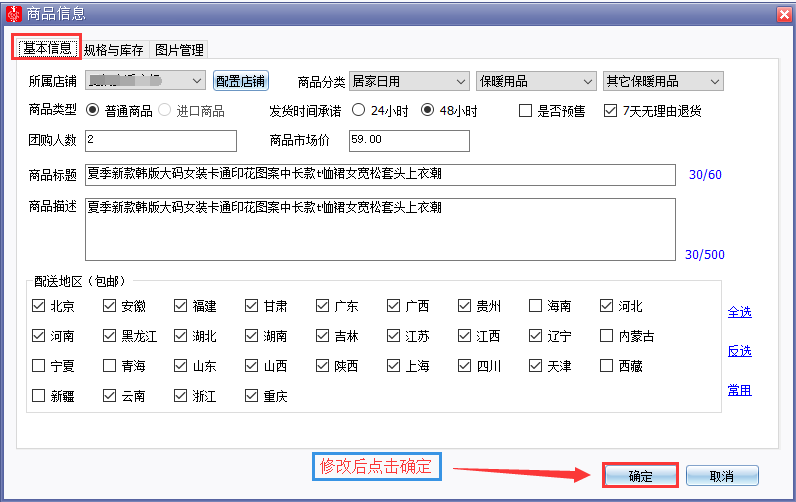
Task: Toggle the 7天无理由退货 checkbox
Action: point(610,111)
